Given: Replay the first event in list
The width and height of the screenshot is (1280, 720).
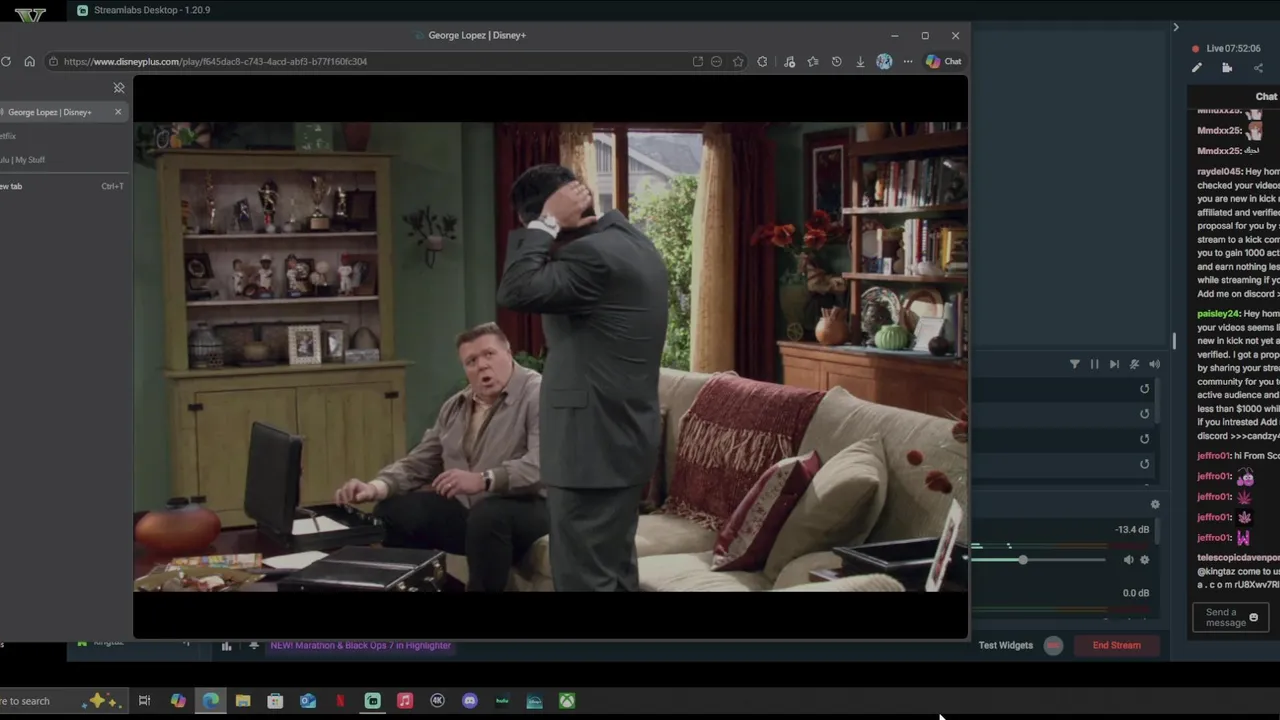Looking at the screenshot, I should [x=1145, y=389].
